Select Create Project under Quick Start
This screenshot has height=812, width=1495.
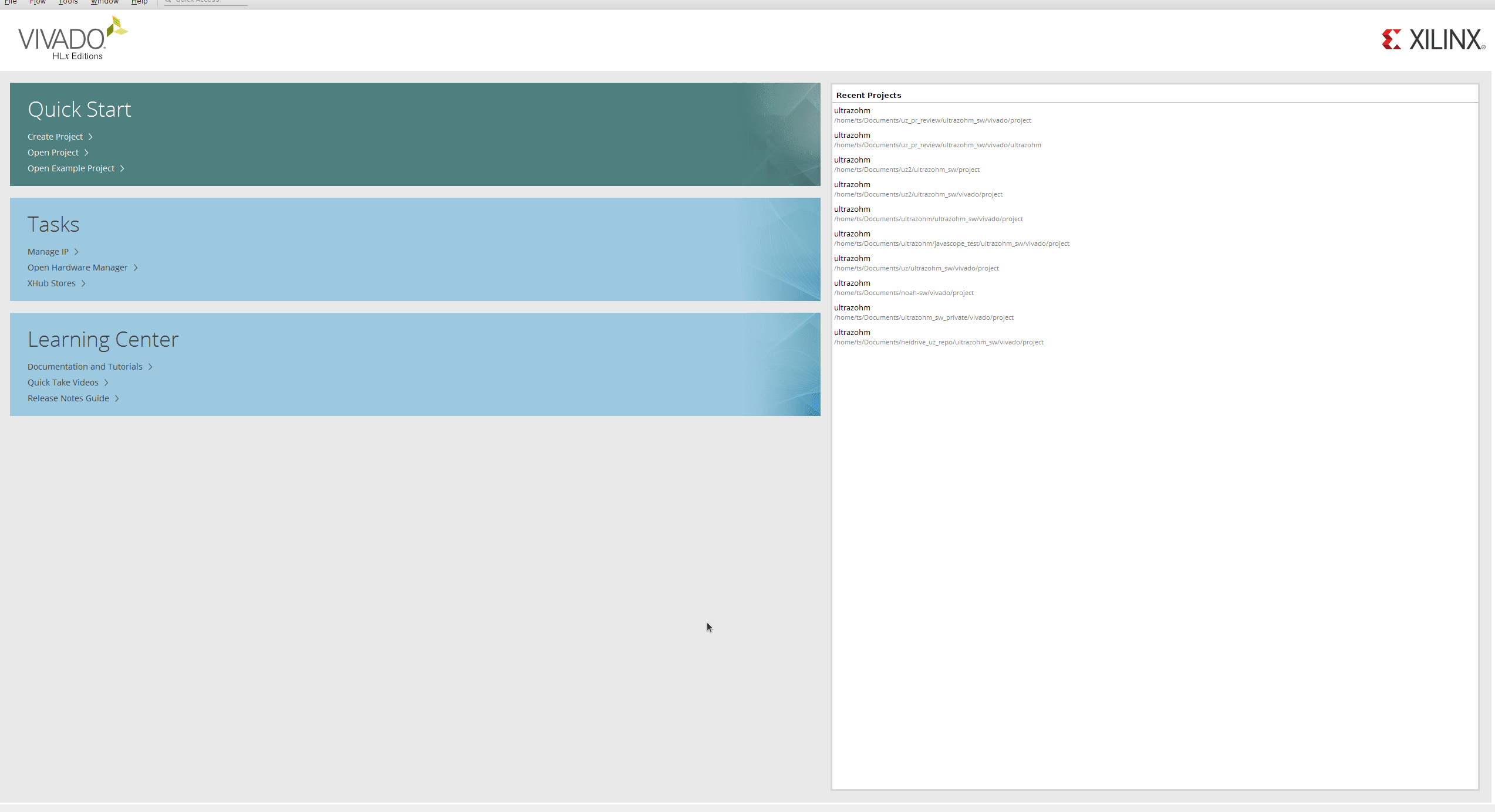point(55,136)
